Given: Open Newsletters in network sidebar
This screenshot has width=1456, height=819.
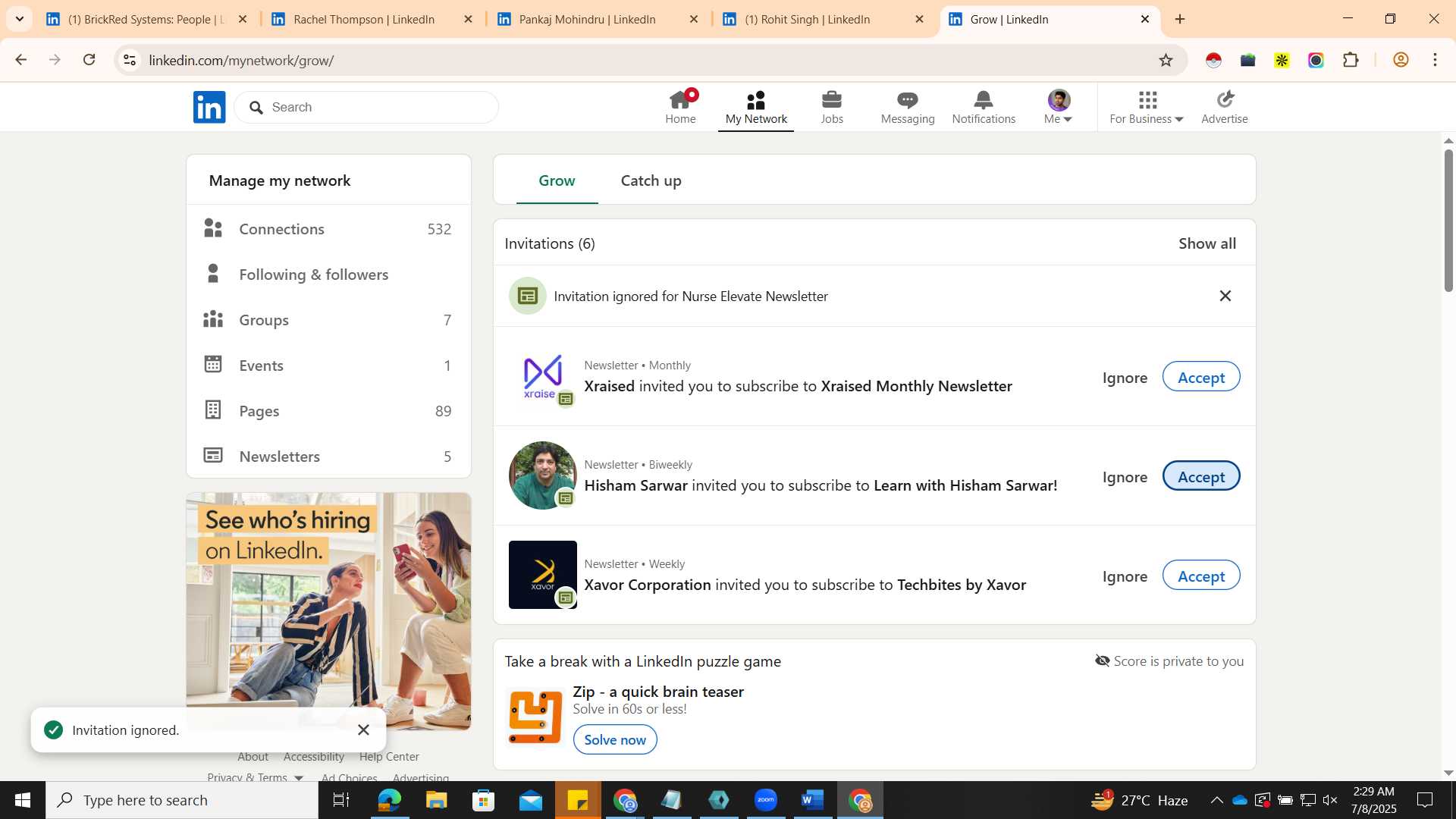Looking at the screenshot, I should point(328,456).
